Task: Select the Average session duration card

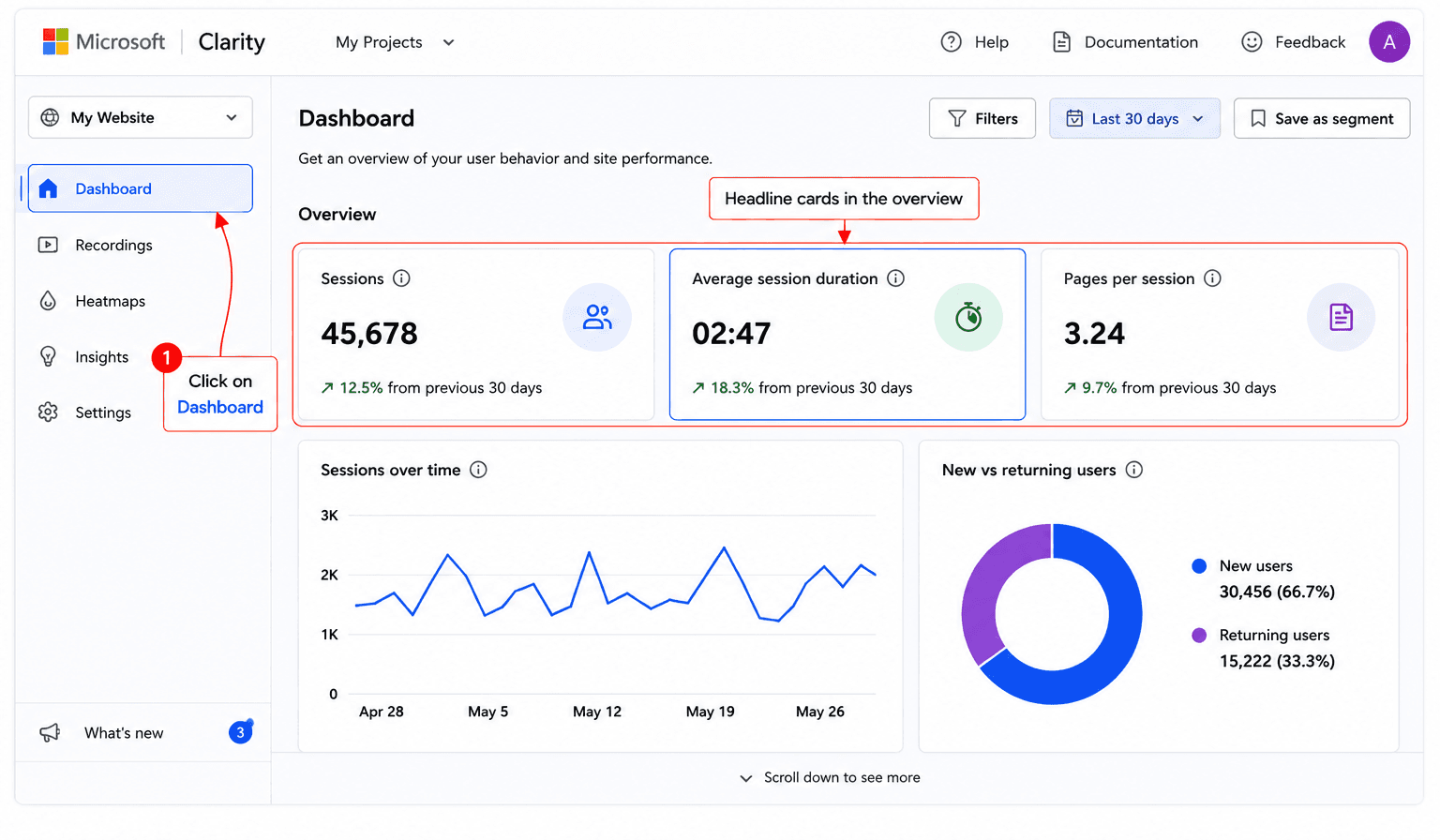Action: pos(847,334)
